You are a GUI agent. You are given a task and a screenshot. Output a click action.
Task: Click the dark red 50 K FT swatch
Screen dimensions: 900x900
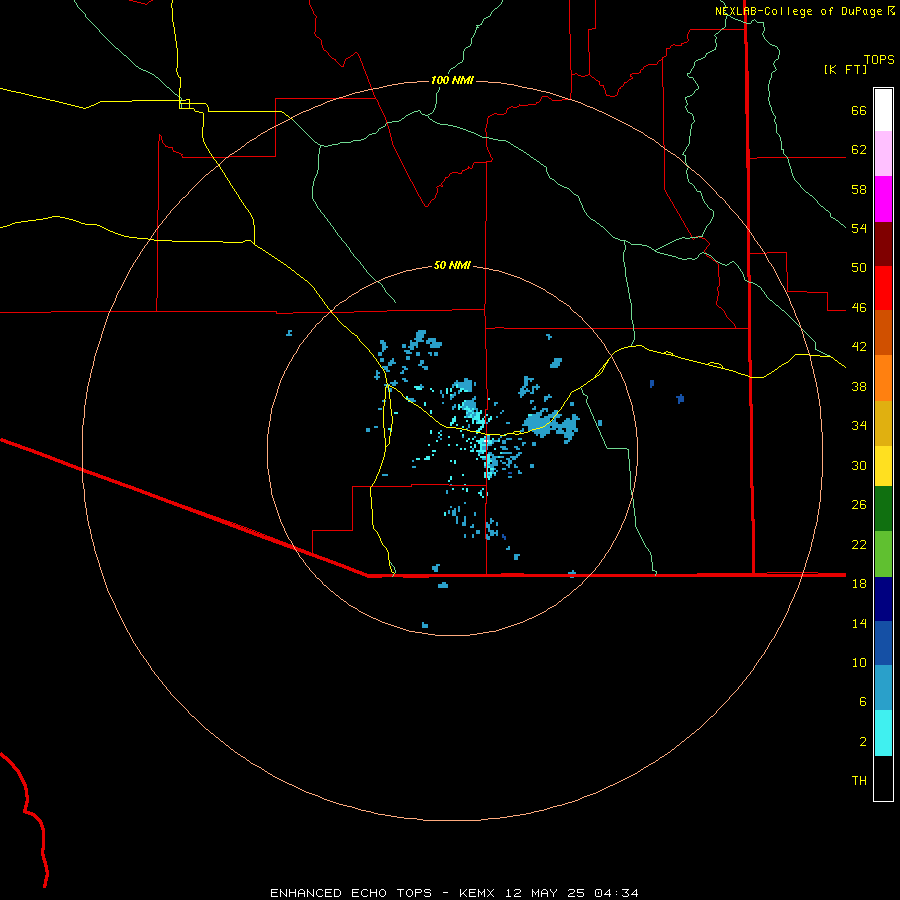[883, 244]
